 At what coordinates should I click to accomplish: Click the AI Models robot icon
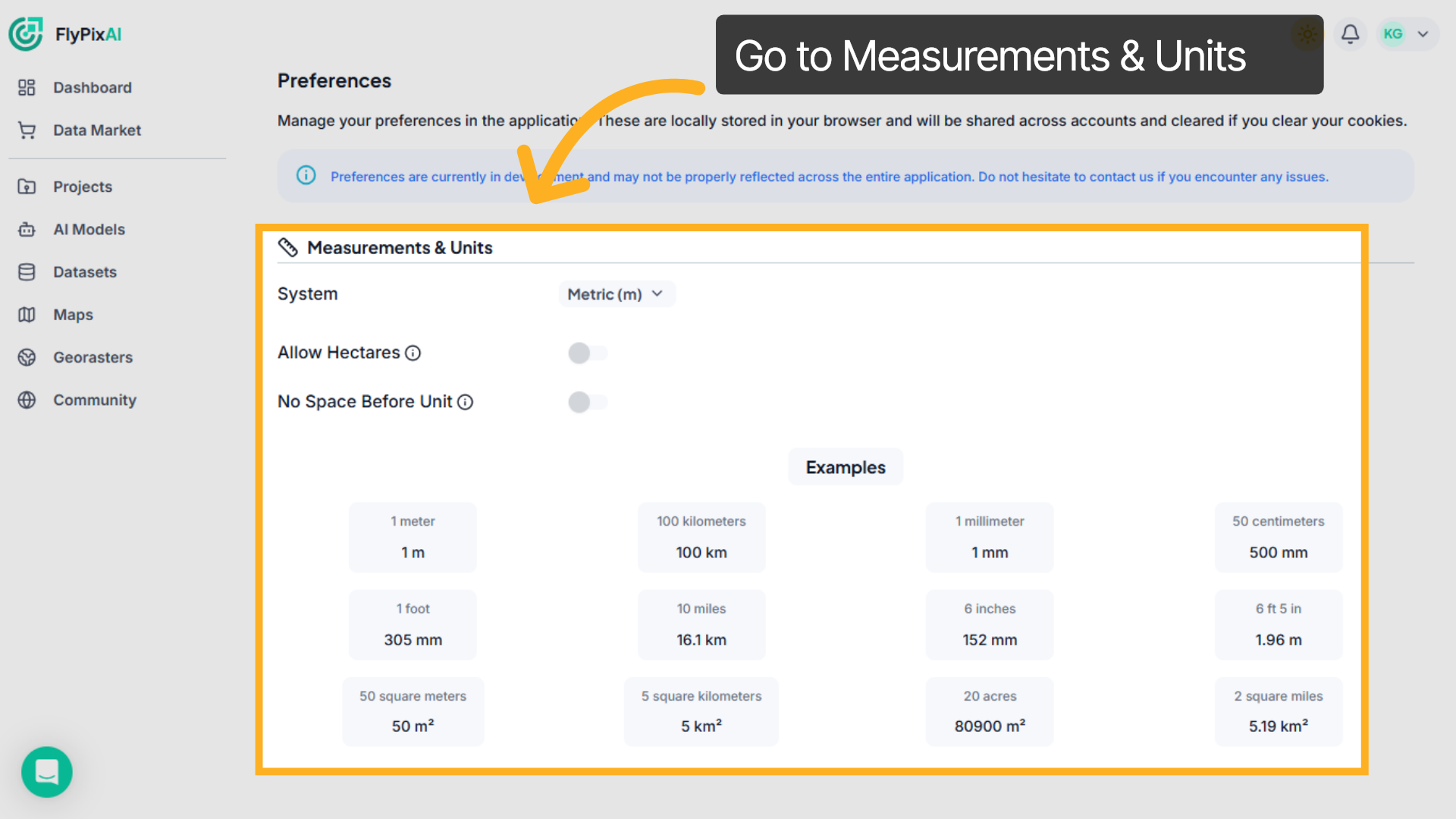(27, 229)
